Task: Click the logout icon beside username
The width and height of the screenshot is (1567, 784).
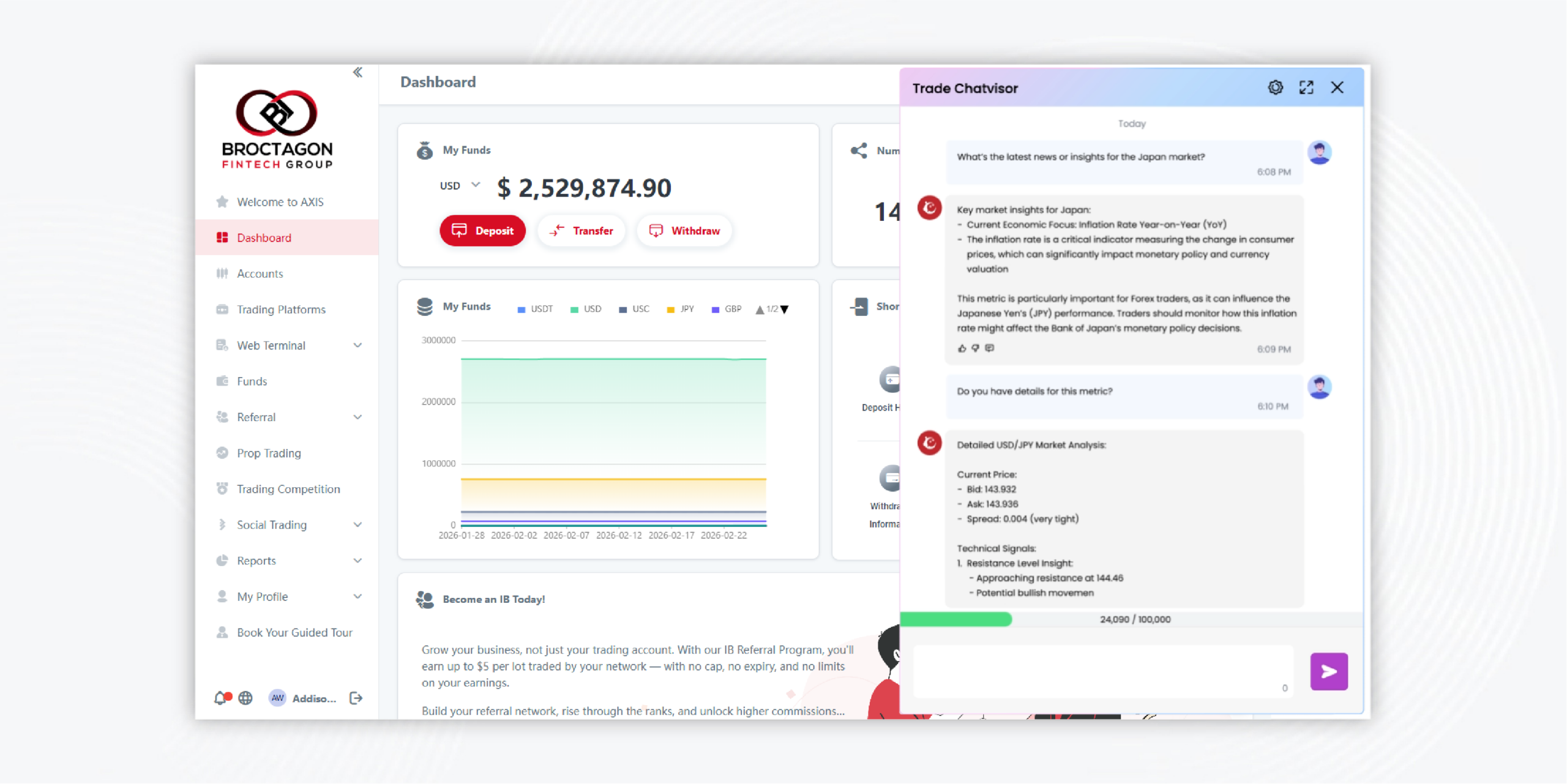Action: [x=356, y=698]
